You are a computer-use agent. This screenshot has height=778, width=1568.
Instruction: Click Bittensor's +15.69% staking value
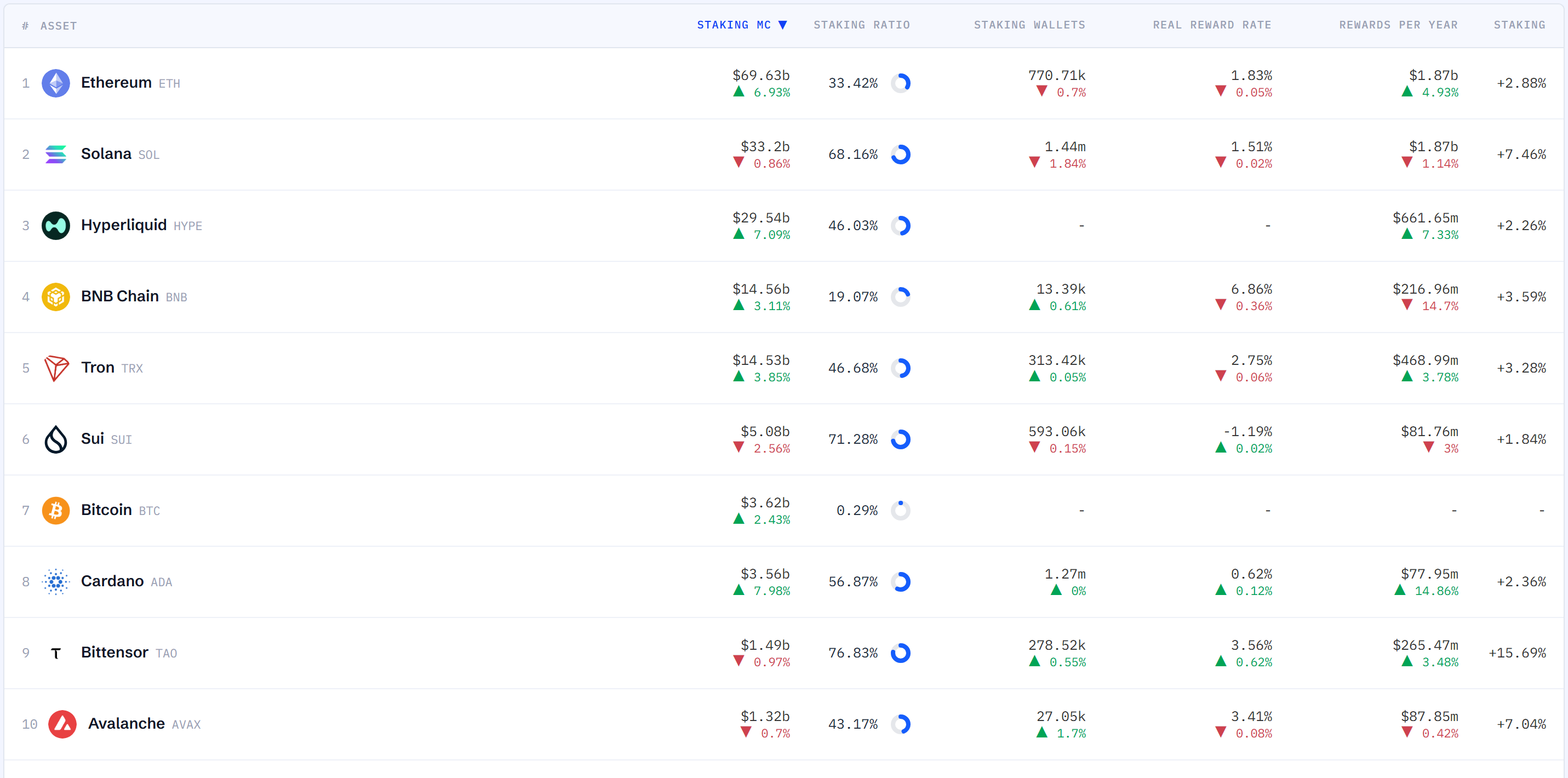[1518, 653]
